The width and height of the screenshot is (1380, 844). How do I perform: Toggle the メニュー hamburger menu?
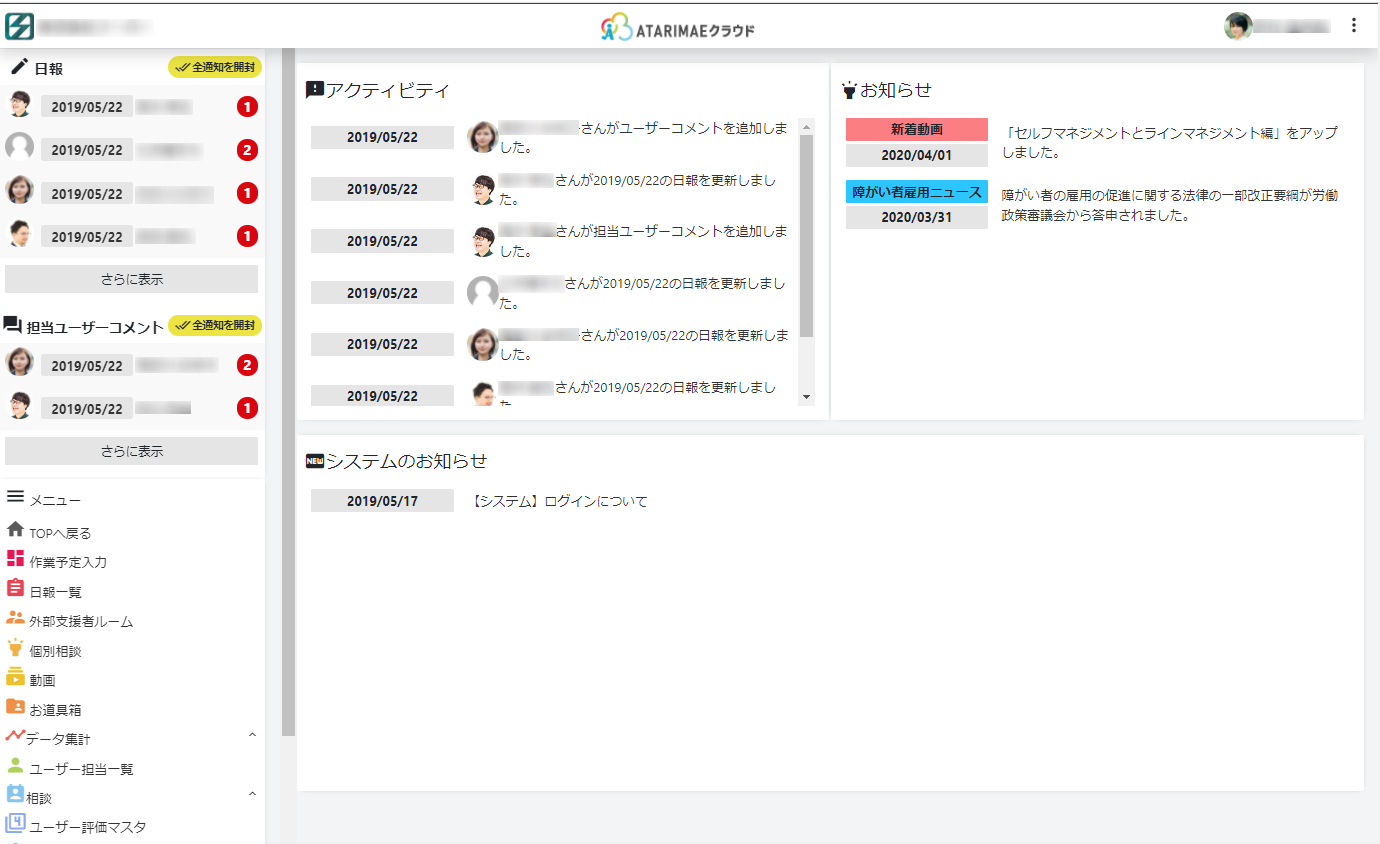tap(15, 497)
